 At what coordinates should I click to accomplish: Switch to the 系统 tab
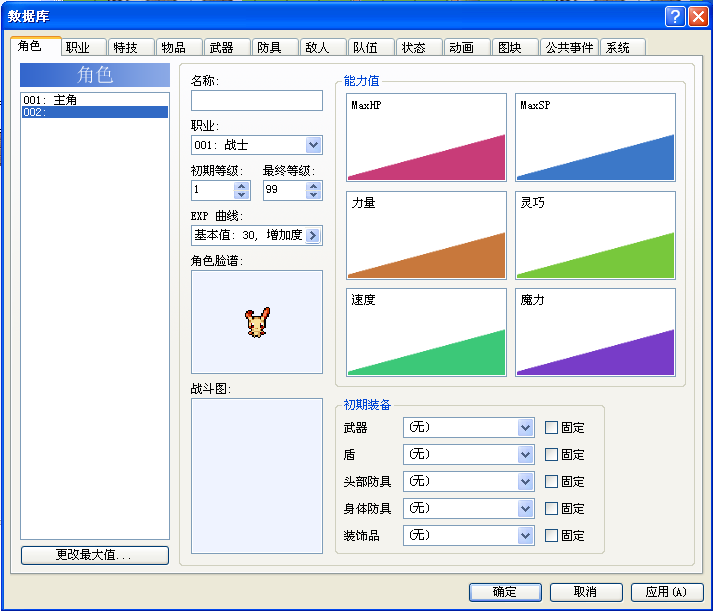click(623, 47)
